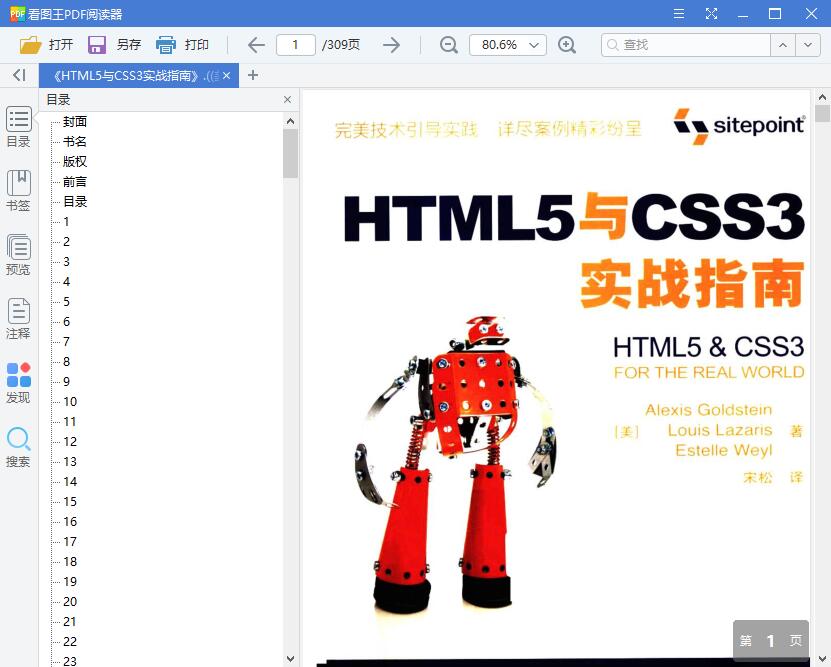Click the page number input field

coord(296,45)
